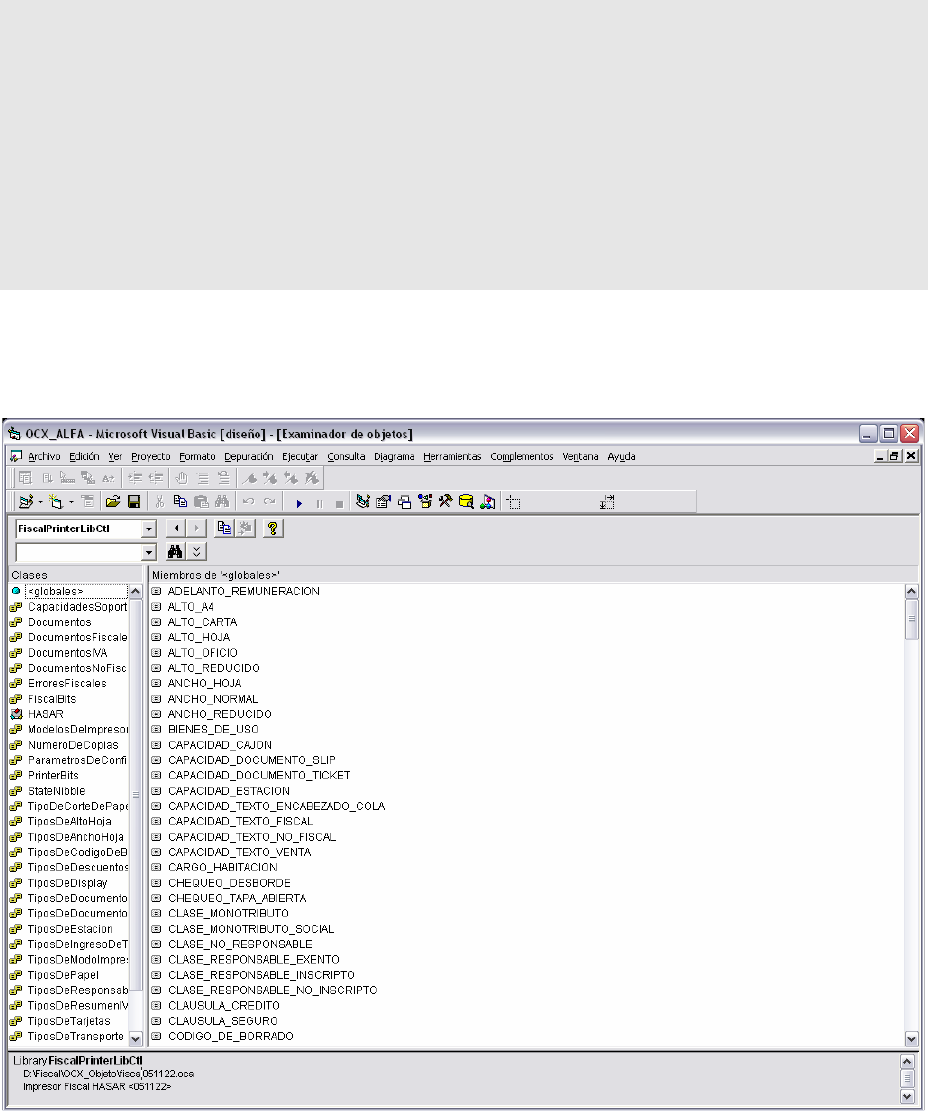
Task: Select the HASAR class in the Clases list
Action: click(45, 714)
